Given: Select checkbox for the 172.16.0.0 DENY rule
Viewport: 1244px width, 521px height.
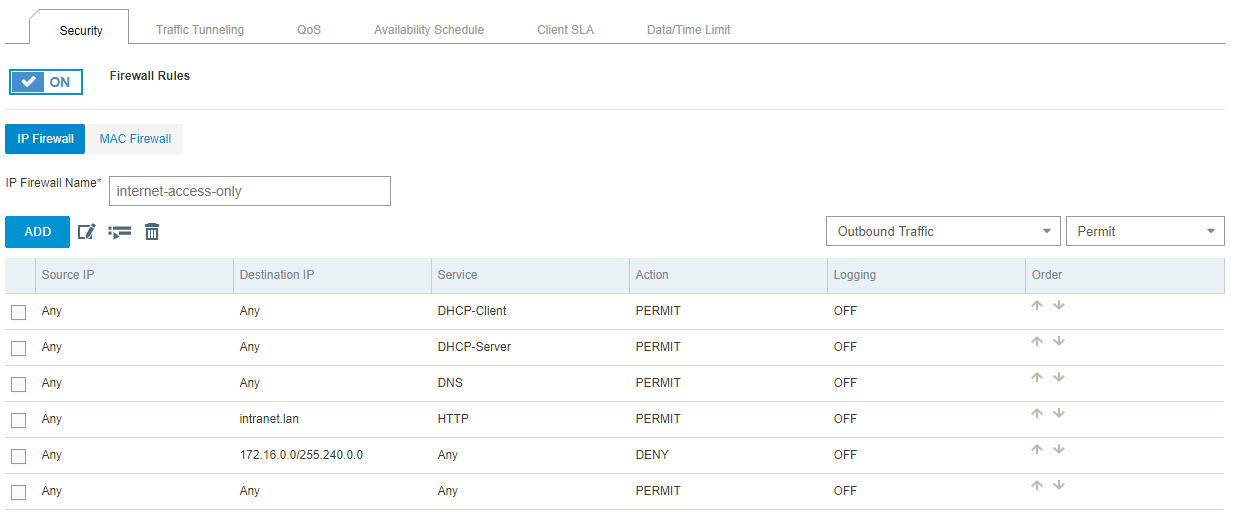Looking at the screenshot, I should point(18,456).
